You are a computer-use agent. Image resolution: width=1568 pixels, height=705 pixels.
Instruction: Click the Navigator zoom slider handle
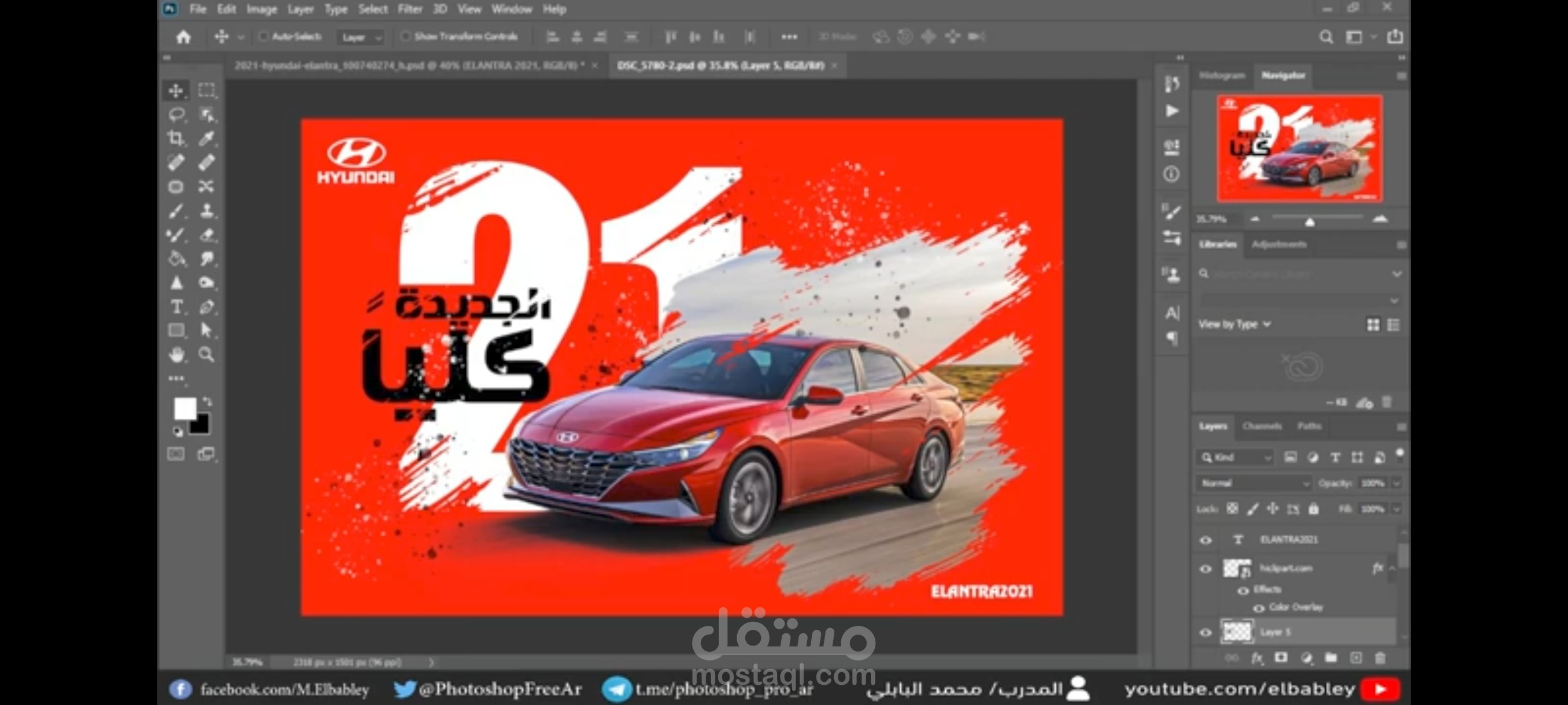(1310, 222)
